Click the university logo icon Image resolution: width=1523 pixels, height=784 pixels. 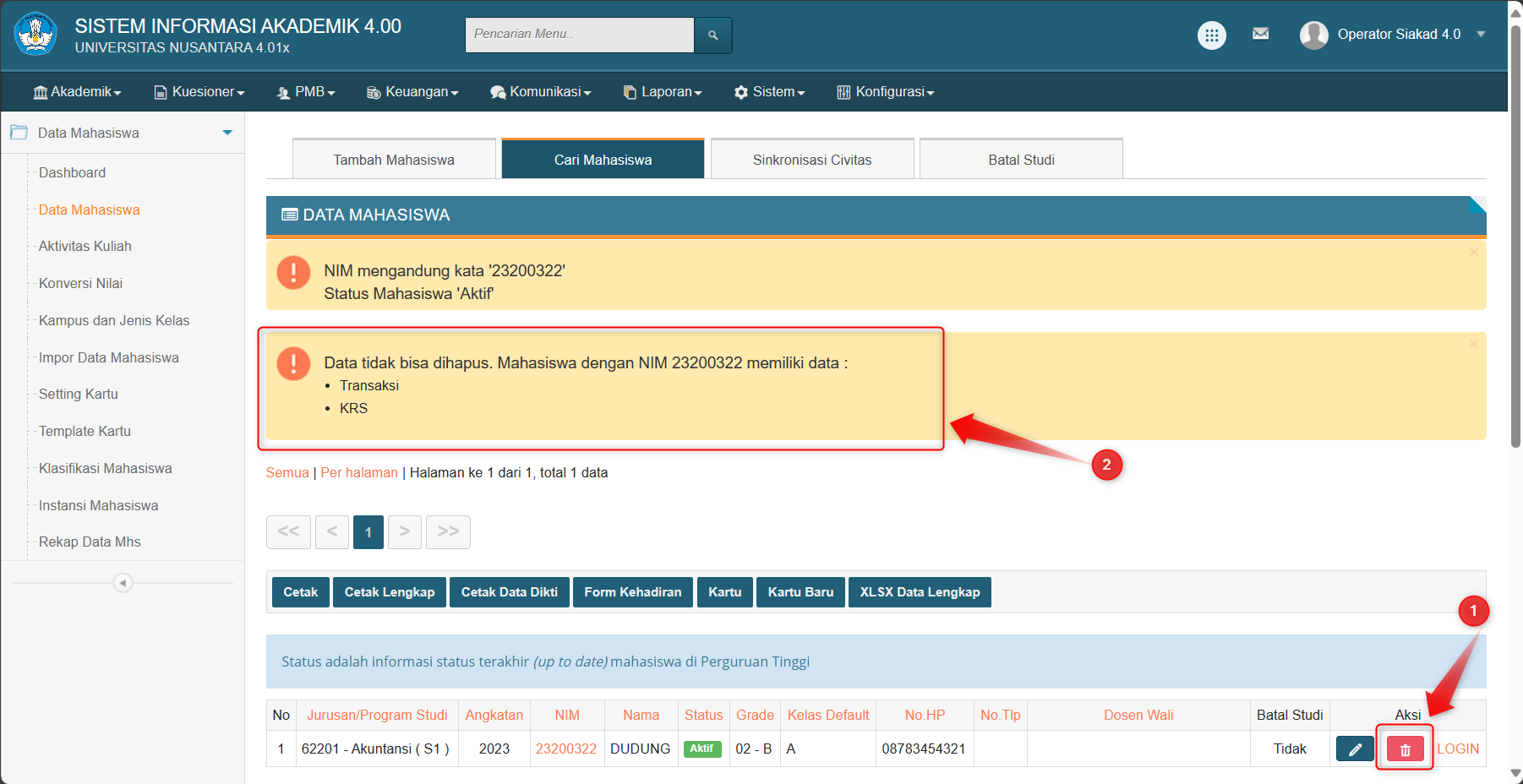coord(35,35)
